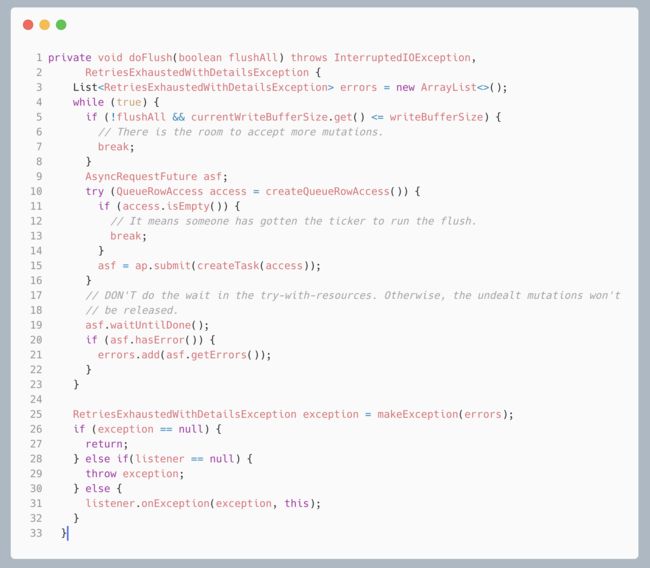Viewport: 650px width, 568px height.
Task: Click line number 10 in the gutter
Action: coord(36,191)
